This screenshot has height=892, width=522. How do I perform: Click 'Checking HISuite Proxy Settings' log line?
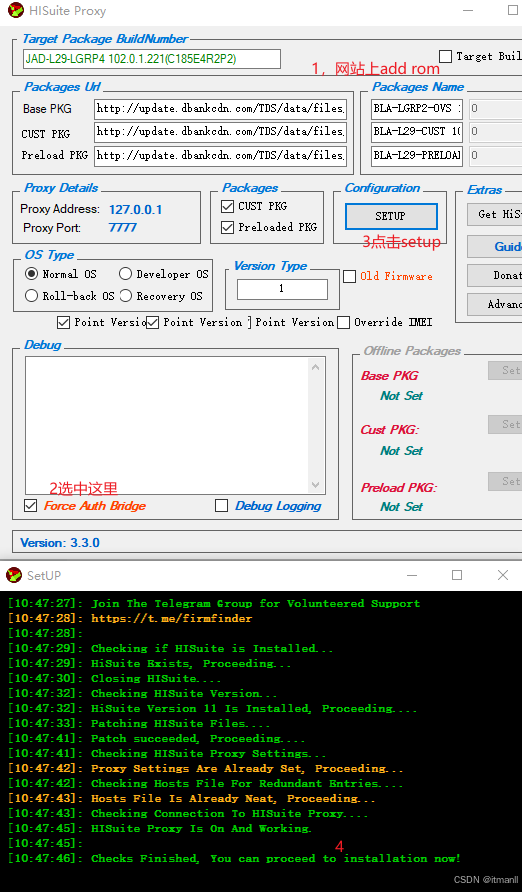click(x=209, y=753)
